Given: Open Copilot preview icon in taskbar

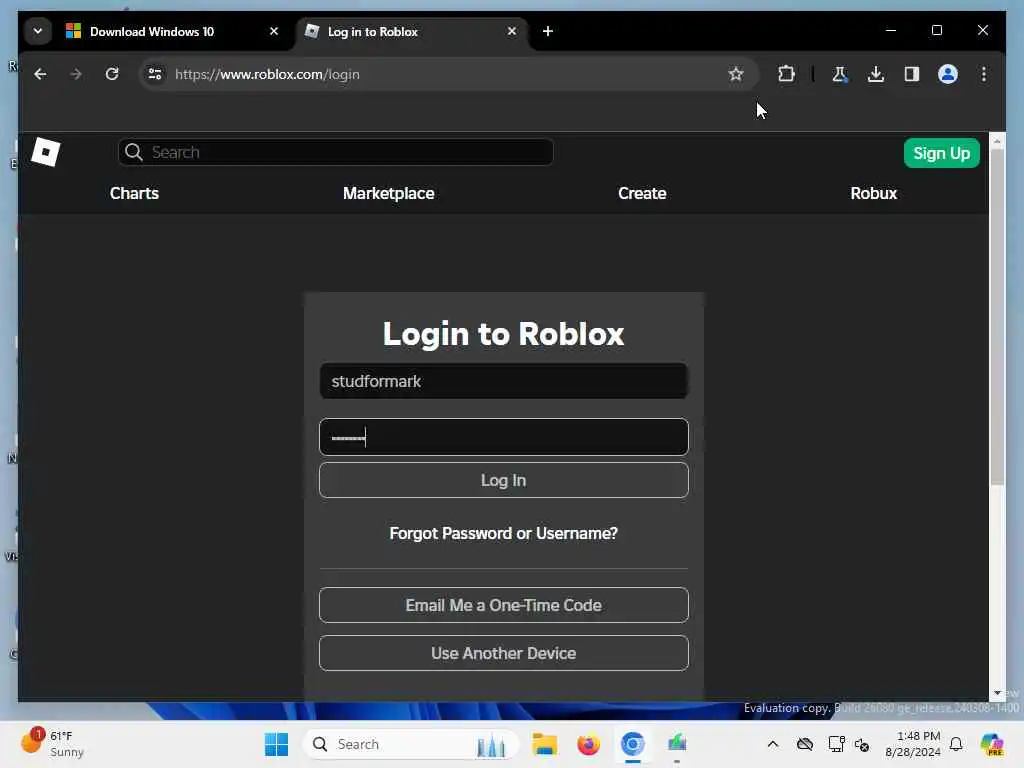Looking at the screenshot, I should pyautogui.click(x=992, y=744).
